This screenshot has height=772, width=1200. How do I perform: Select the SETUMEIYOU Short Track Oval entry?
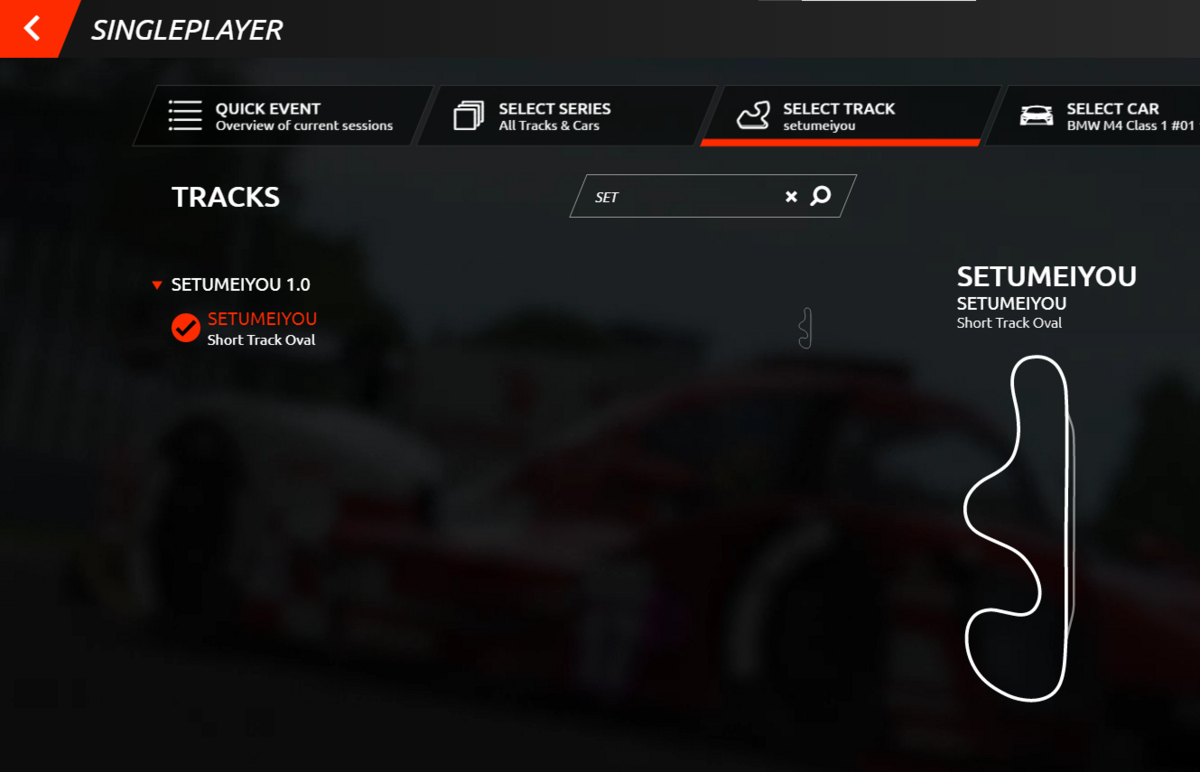[262, 328]
